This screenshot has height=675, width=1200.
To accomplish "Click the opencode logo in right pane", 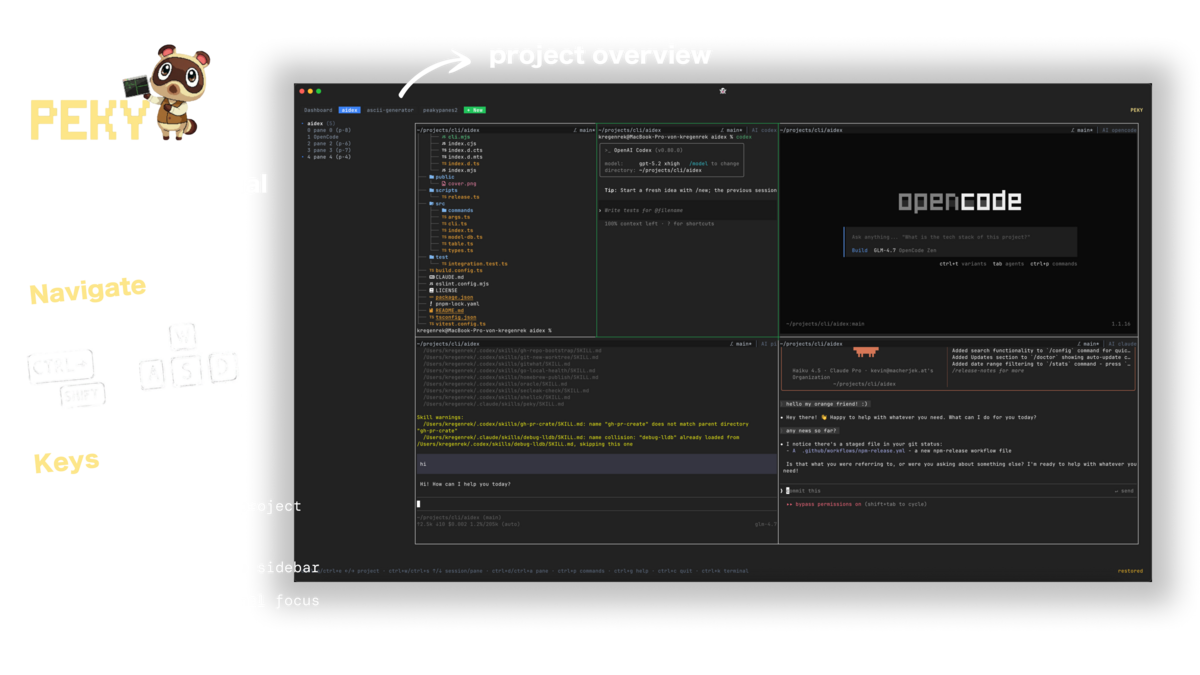I will pos(960,202).
